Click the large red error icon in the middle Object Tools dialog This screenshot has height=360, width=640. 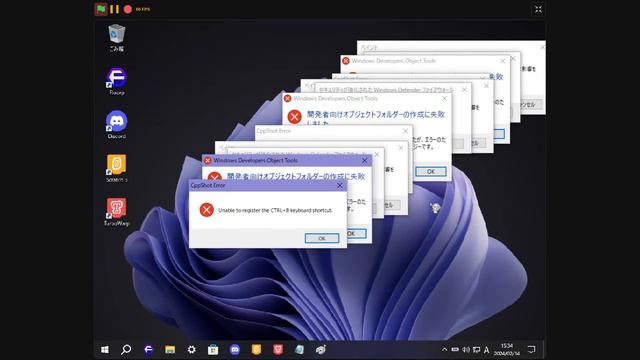(x=294, y=117)
